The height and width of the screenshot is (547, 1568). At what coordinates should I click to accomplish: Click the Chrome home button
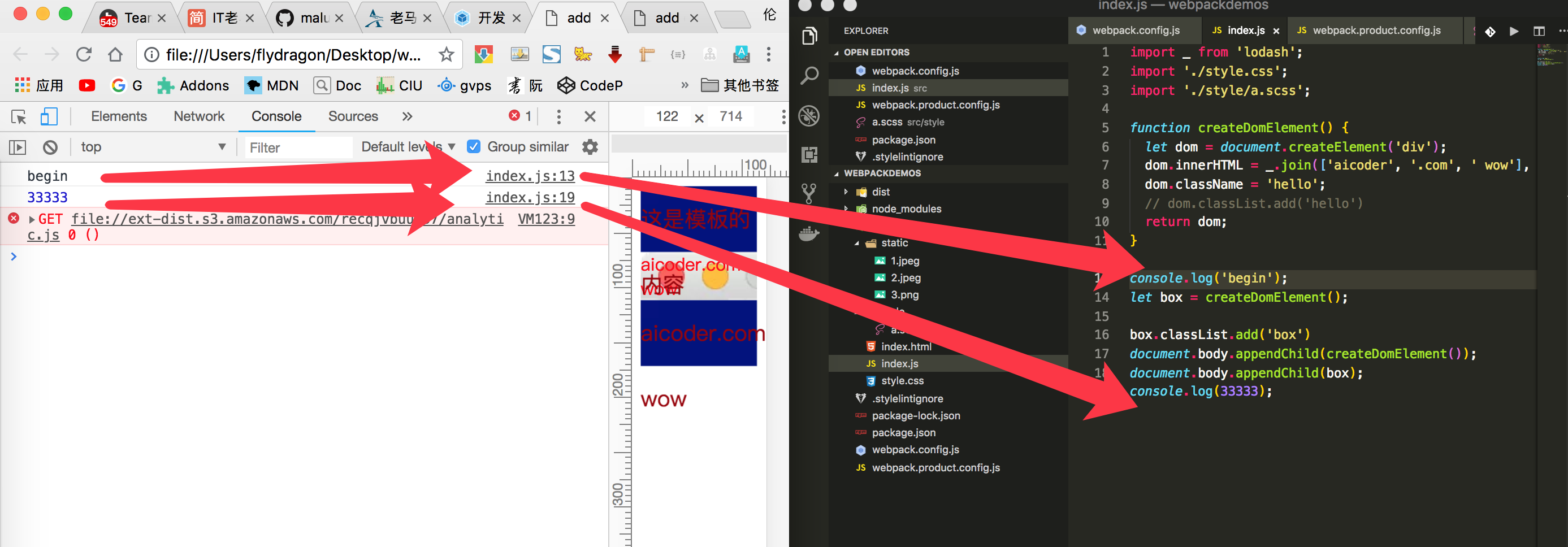click(115, 55)
